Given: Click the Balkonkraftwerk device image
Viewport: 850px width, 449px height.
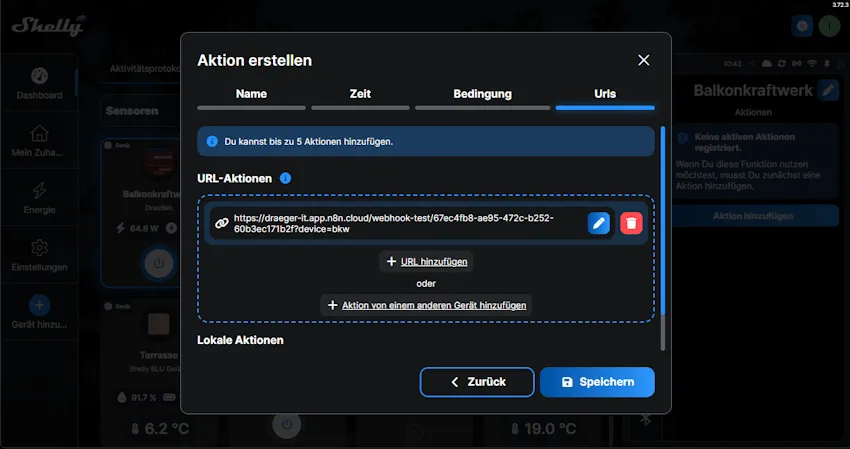Looking at the screenshot, I should (x=159, y=164).
